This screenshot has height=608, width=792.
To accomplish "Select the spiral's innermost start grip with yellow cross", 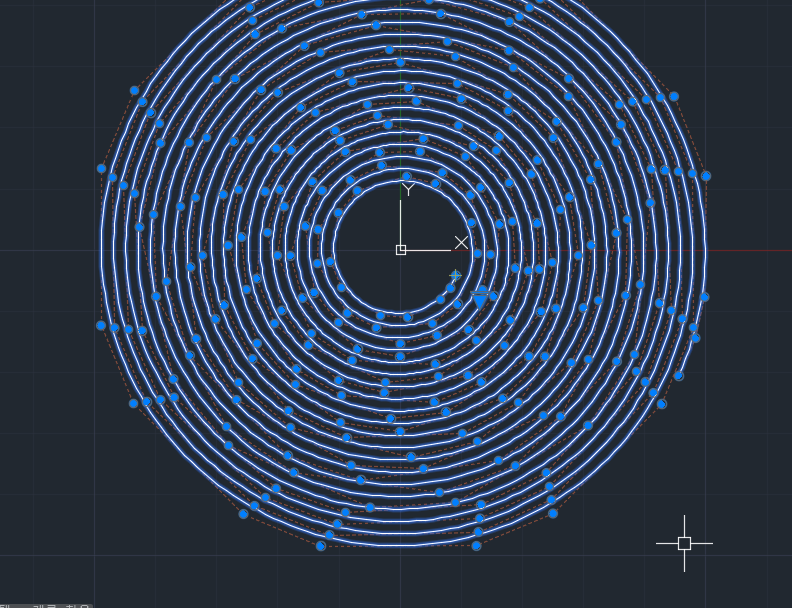I will (x=455, y=275).
